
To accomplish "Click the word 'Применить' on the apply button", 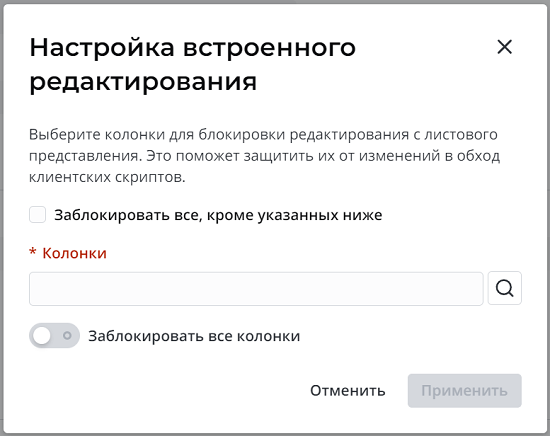I will click(464, 391).
